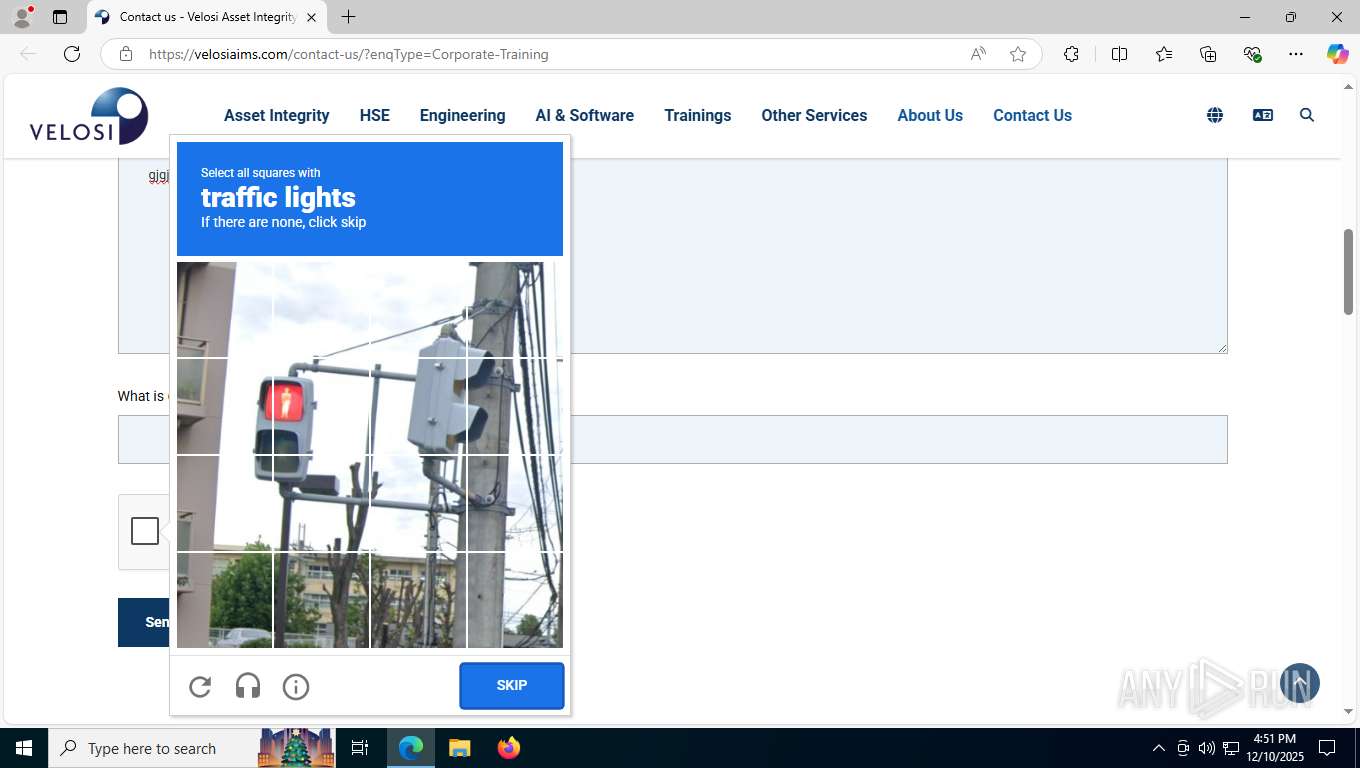Open File Explorer from the taskbar
The height and width of the screenshot is (768, 1360).
[459, 748]
